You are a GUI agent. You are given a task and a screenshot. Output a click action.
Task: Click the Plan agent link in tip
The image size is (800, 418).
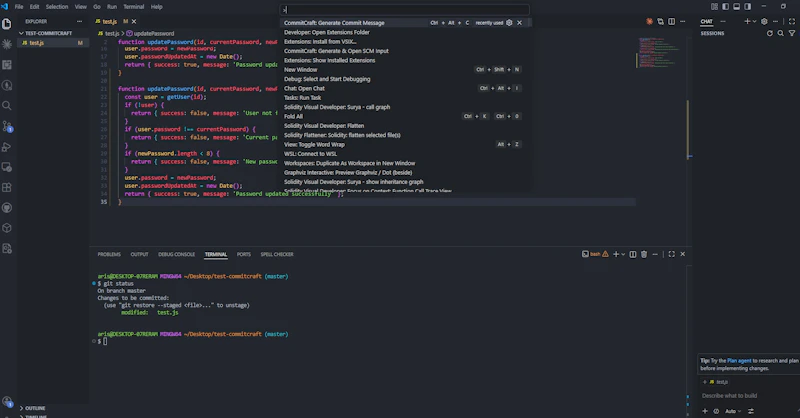(x=739, y=360)
